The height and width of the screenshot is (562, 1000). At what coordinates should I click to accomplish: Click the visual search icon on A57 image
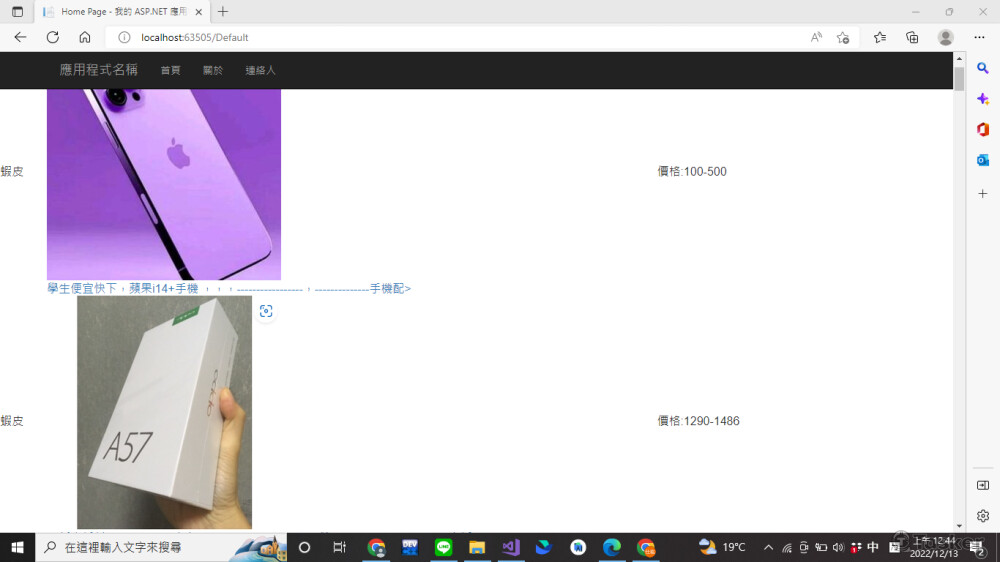point(266,311)
